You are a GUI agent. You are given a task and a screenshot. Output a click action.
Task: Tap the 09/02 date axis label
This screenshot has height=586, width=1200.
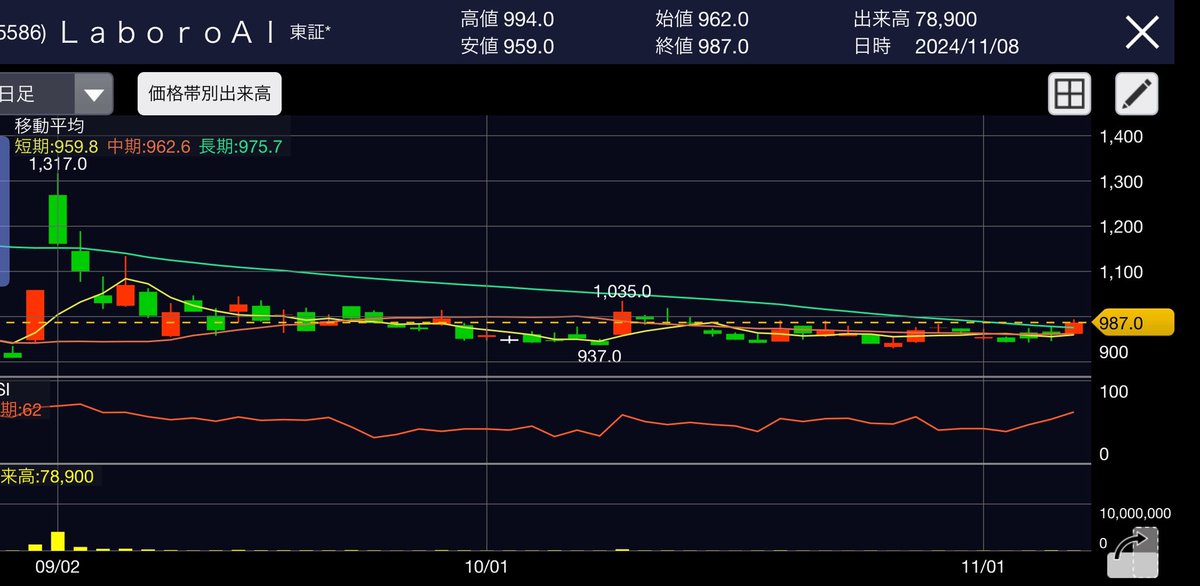[57, 566]
